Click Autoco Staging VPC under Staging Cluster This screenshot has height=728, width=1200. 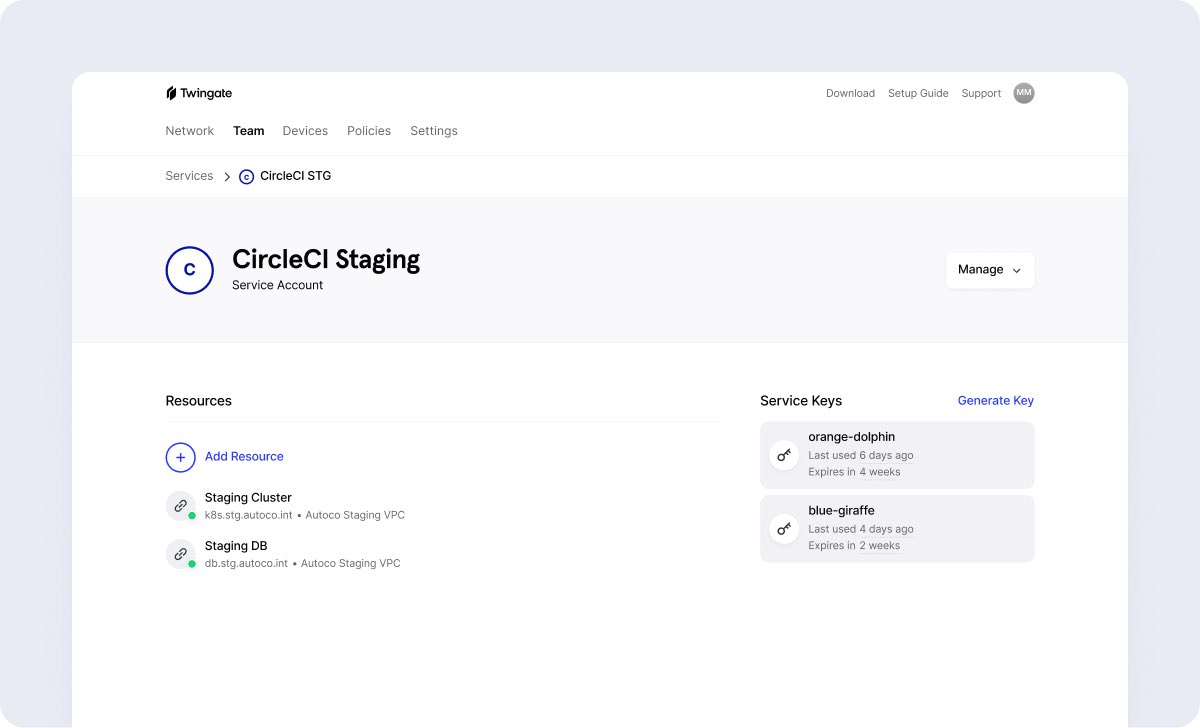[355, 516]
